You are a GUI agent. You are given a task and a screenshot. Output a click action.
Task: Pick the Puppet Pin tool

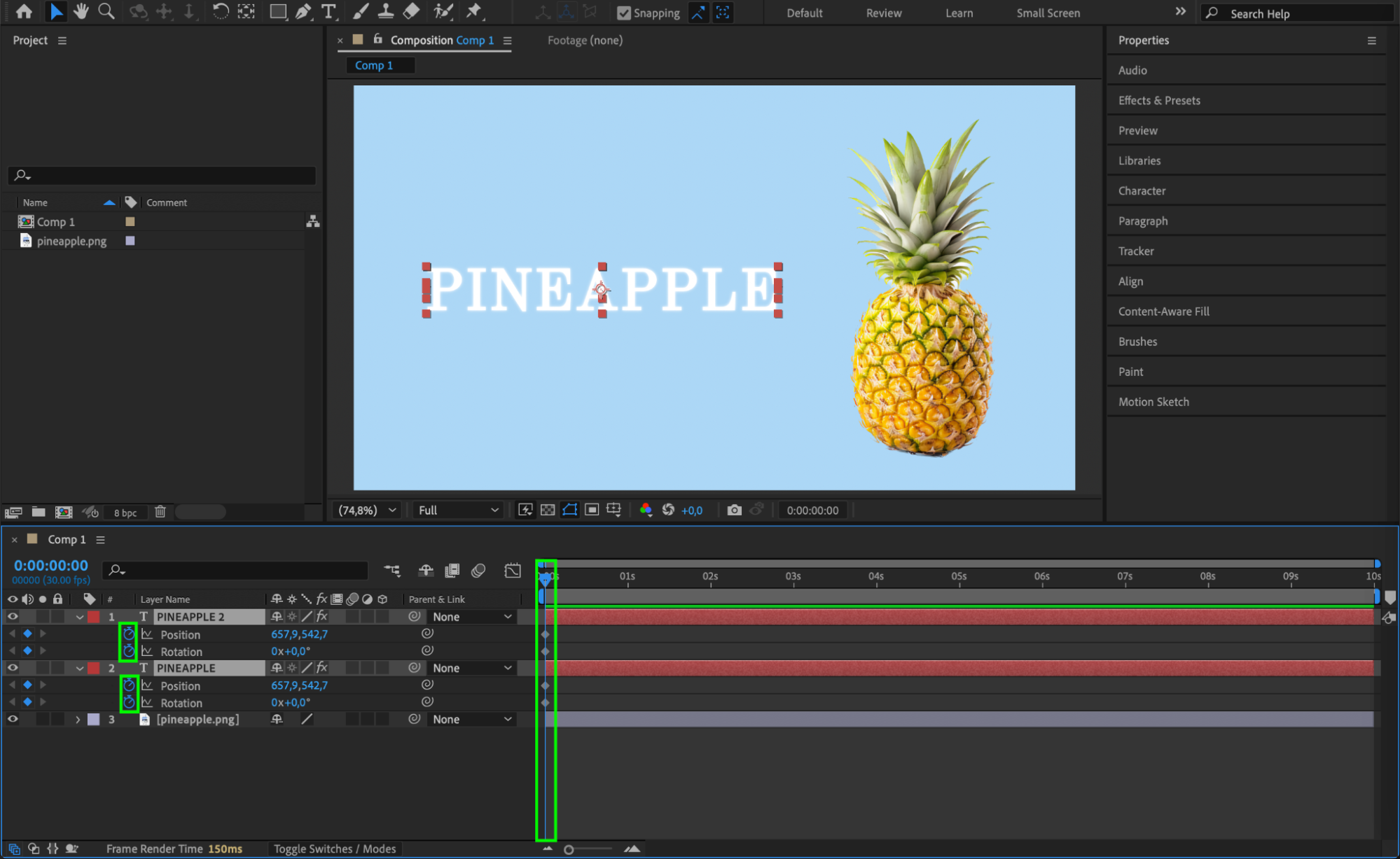pos(474,11)
